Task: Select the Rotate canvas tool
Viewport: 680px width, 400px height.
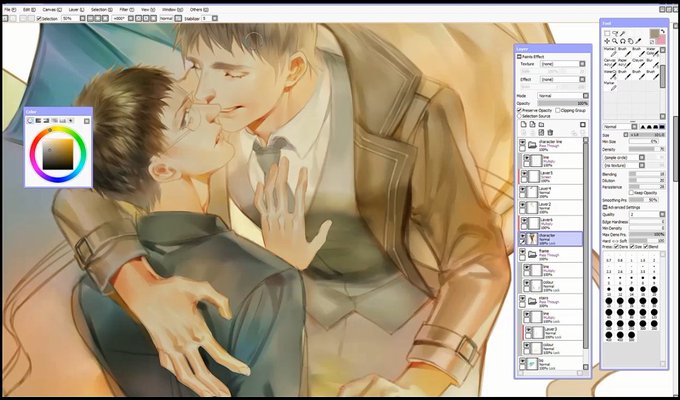Action: (623, 41)
